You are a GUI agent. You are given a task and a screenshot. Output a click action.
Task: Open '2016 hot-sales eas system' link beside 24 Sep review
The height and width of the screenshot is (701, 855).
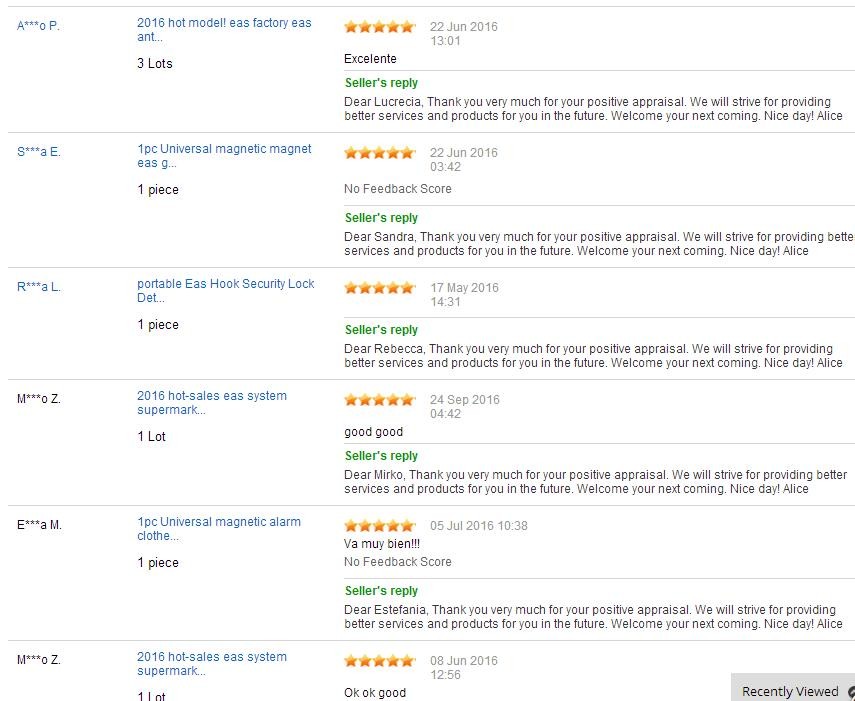pyautogui.click(x=212, y=403)
